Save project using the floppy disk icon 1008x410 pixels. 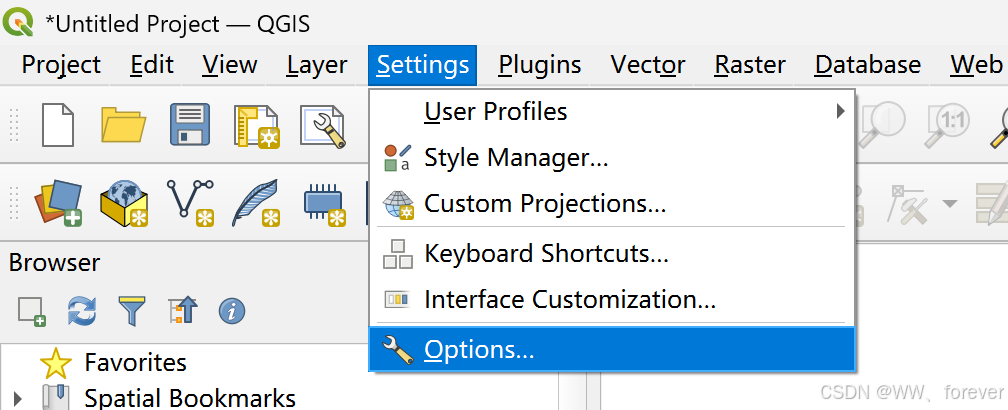point(190,124)
